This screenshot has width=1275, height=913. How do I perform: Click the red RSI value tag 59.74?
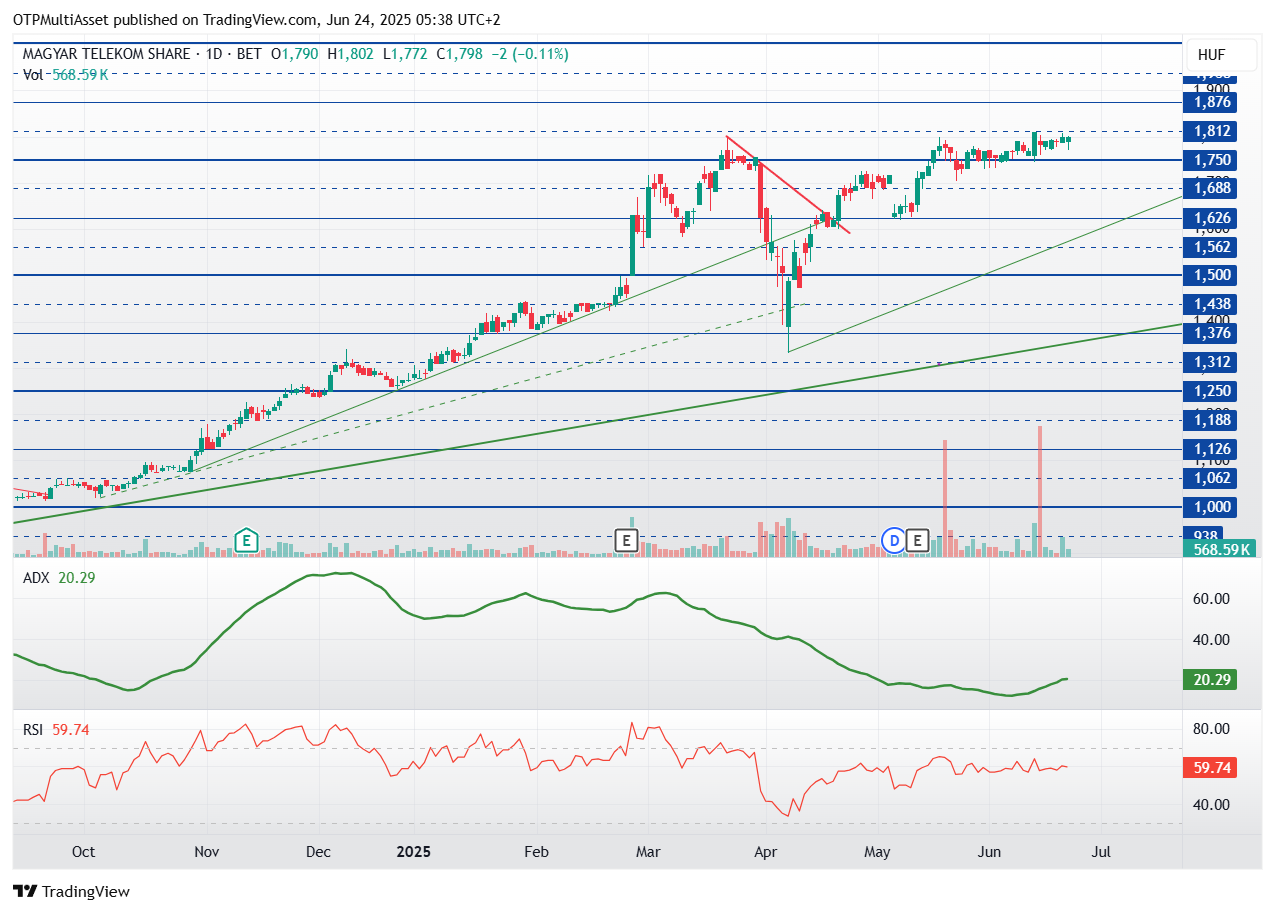(x=1211, y=768)
